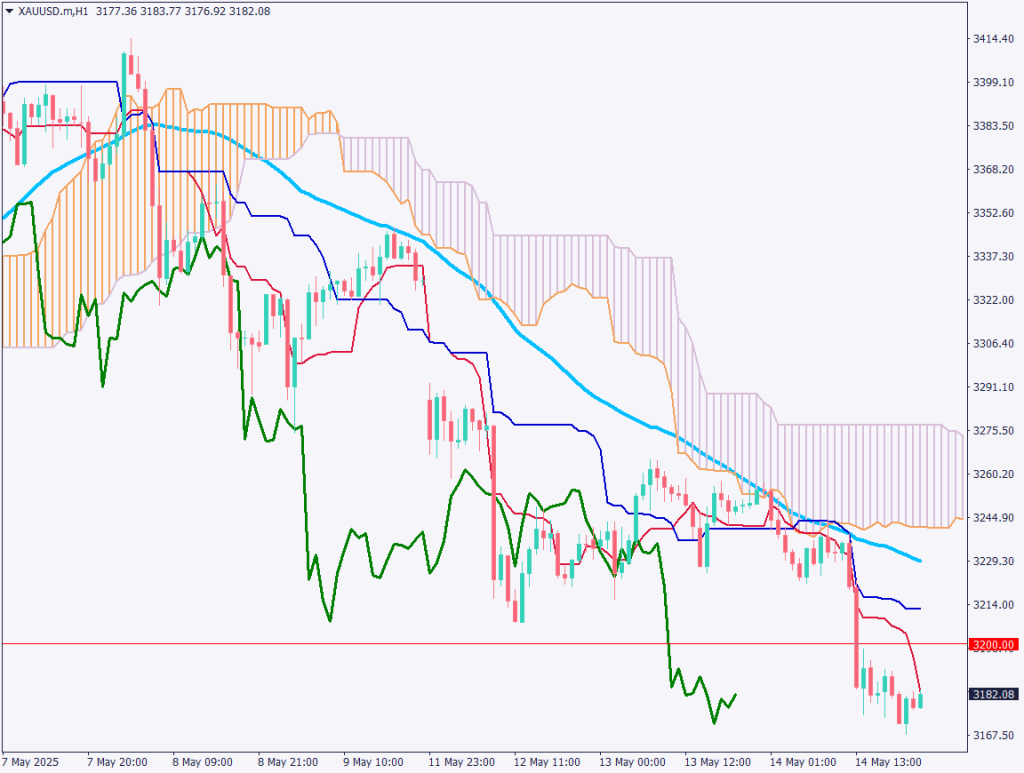The width and height of the screenshot is (1024, 773).
Task: Click the 11 May 23:00 time label
Action: point(461,761)
